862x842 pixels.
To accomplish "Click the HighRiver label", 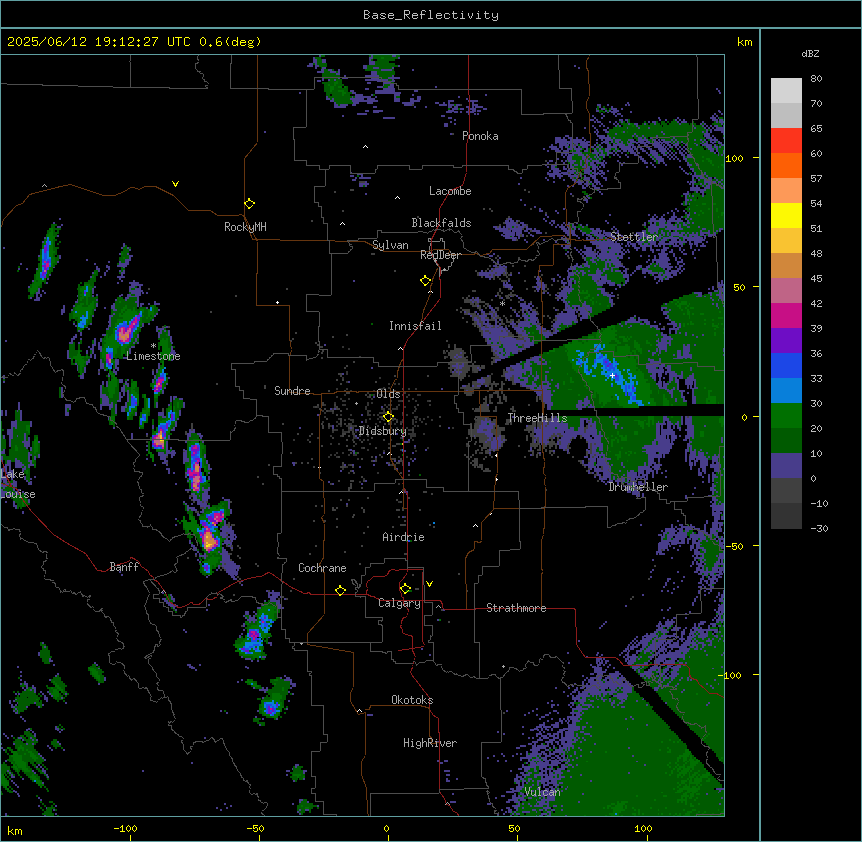I will [x=430, y=743].
